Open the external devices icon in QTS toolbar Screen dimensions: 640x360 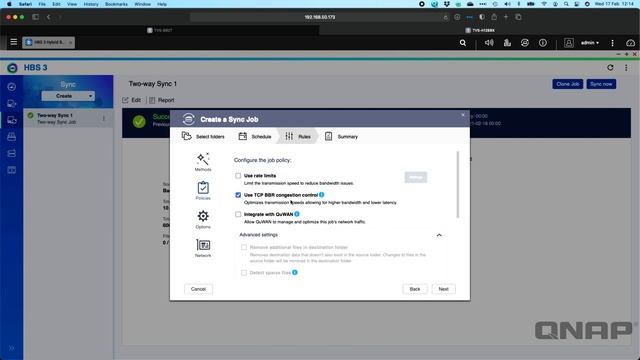click(x=525, y=42)
